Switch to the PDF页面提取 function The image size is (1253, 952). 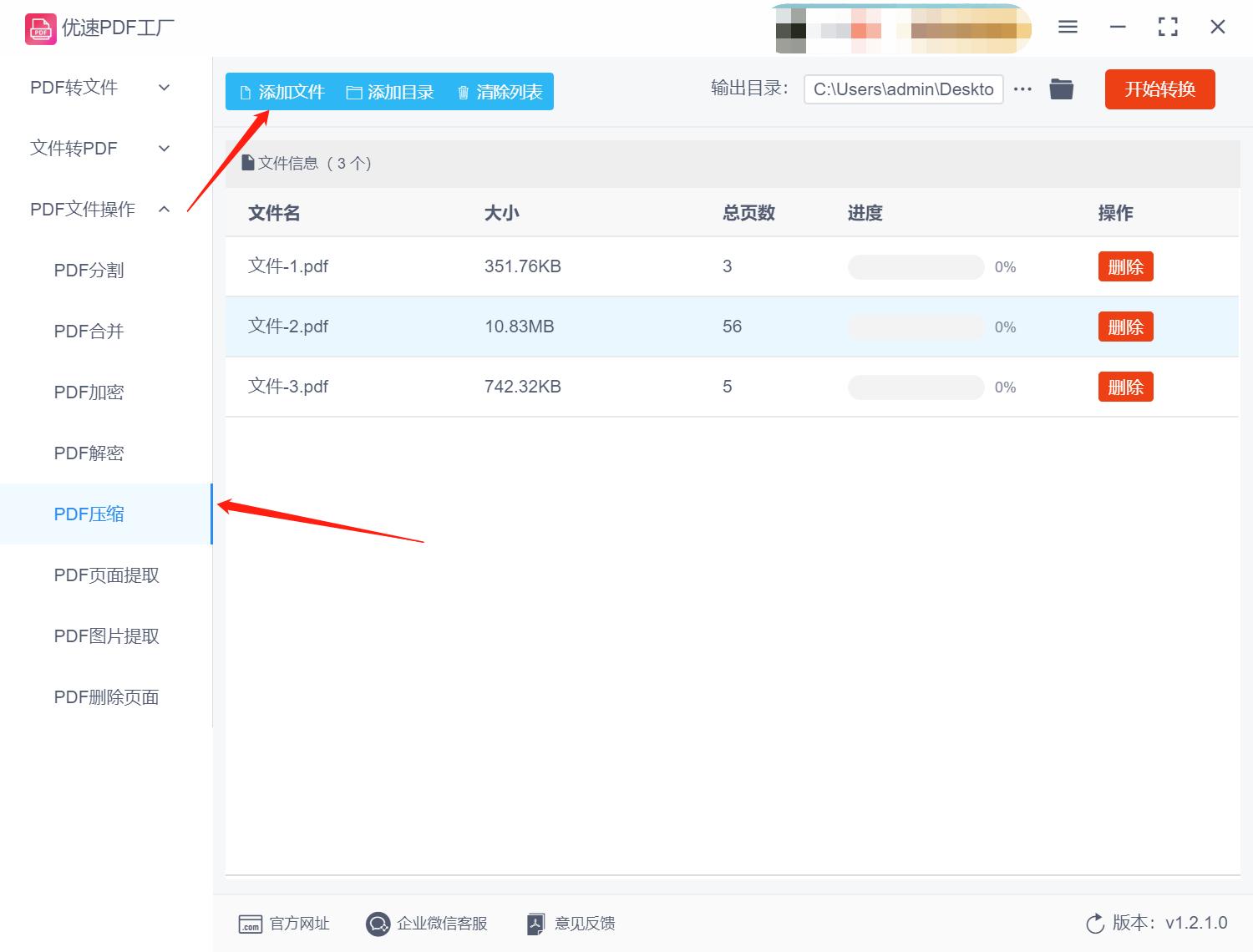106,575
